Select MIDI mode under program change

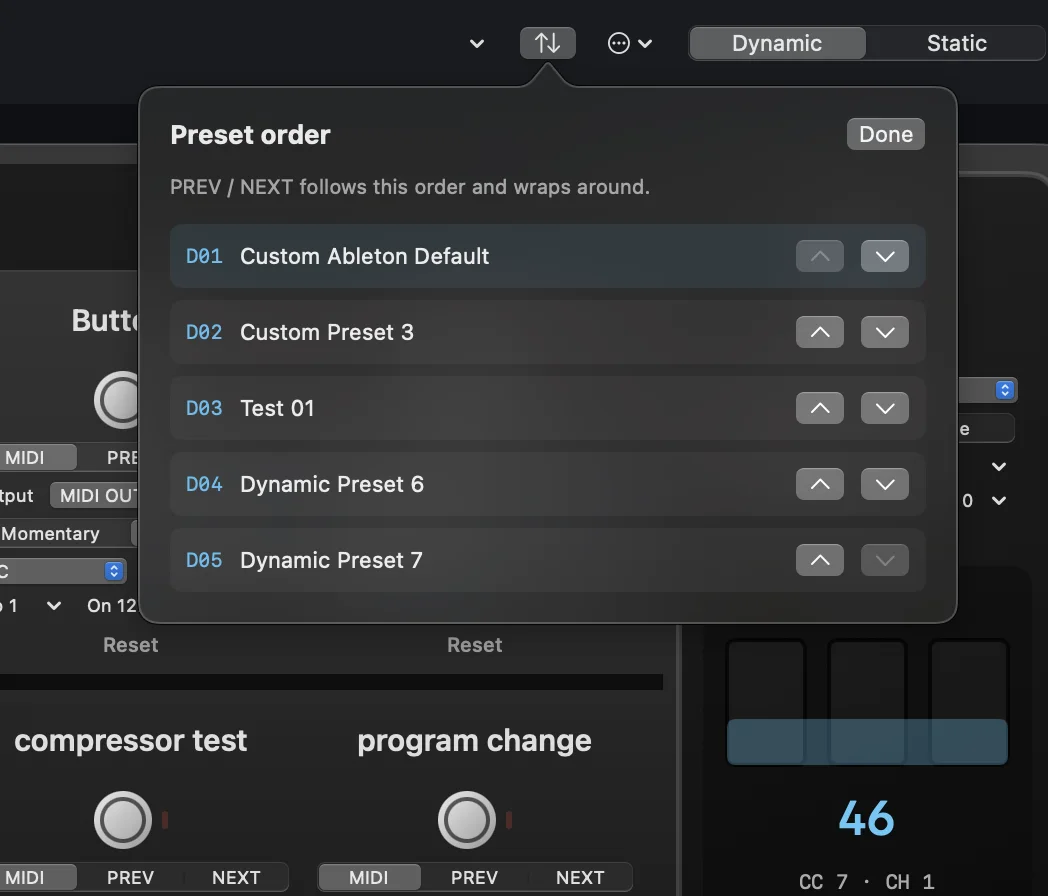[369, 877]
